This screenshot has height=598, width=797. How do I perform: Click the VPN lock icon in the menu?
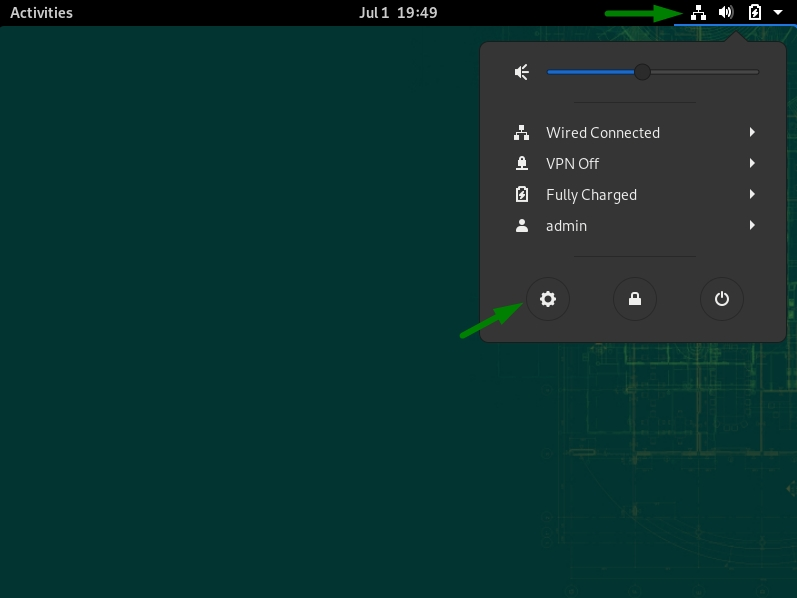point(522,164)
